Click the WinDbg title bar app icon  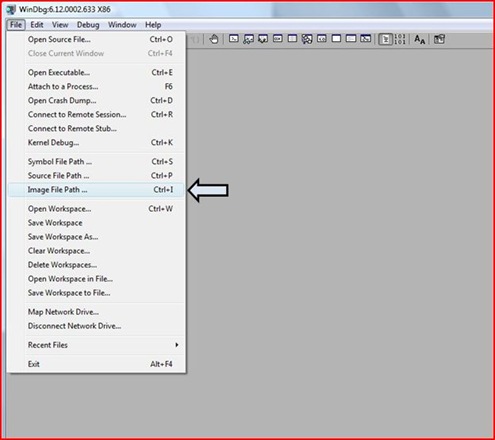pyautogui.click(x=11, y=9)
